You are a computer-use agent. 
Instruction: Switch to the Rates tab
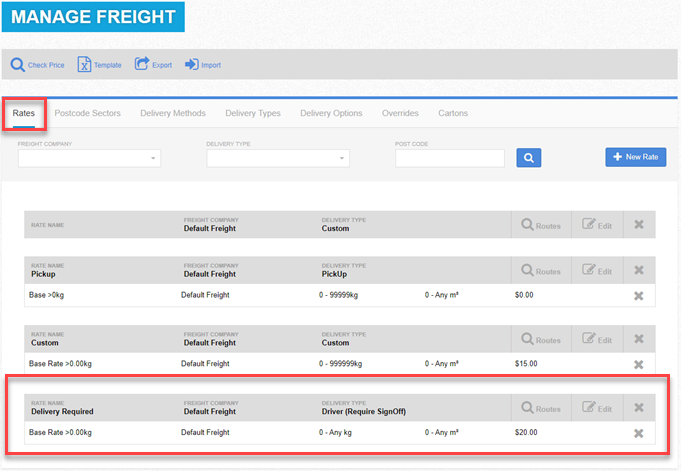23,113
